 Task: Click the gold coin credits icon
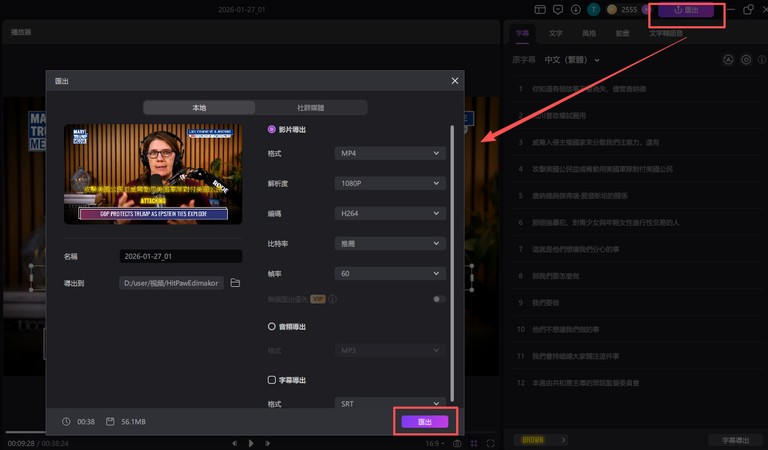tap(610, 10)
